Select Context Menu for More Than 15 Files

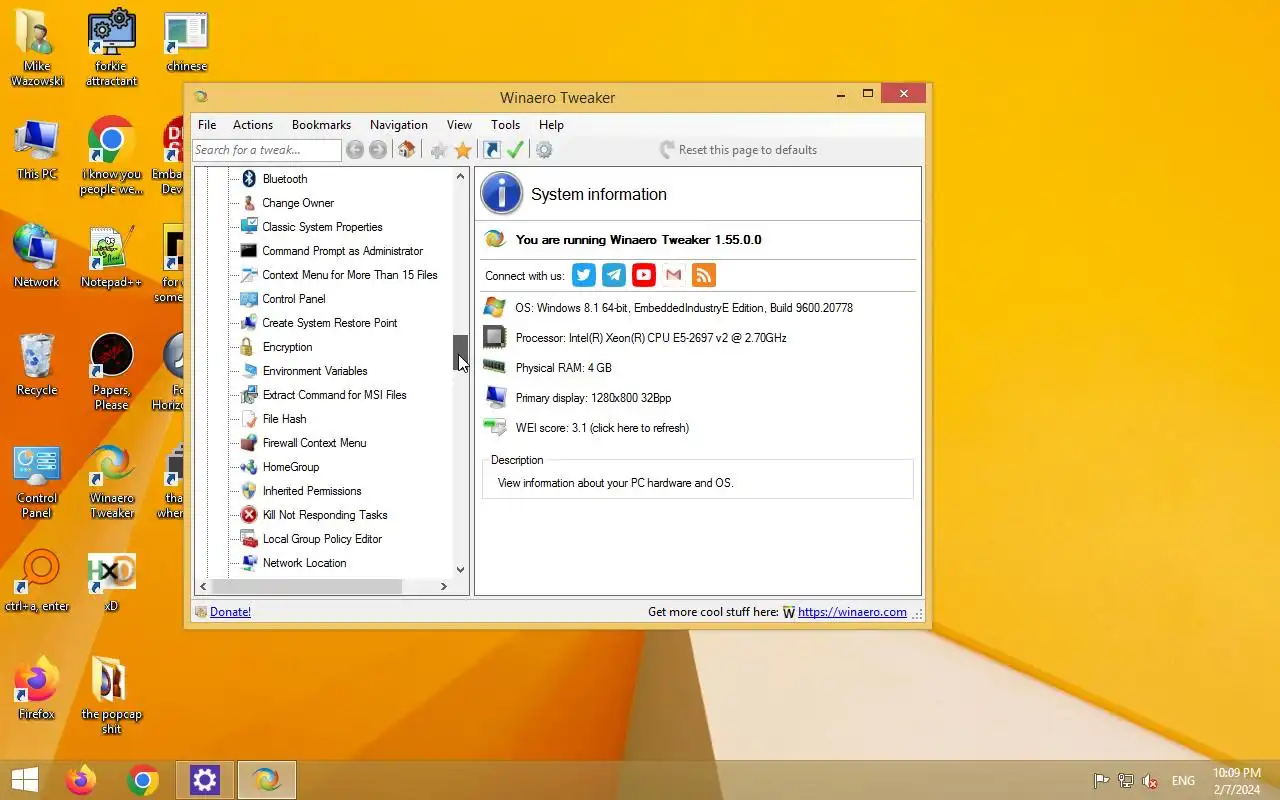tap(350, 275)
